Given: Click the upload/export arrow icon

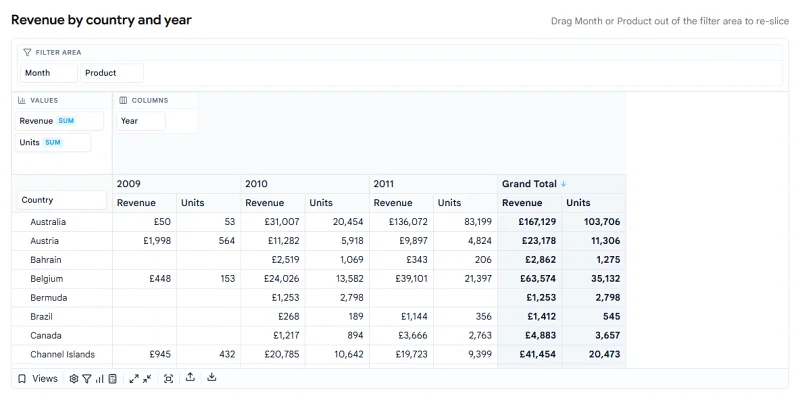Looking at the screenshot, I should [190, 378].
